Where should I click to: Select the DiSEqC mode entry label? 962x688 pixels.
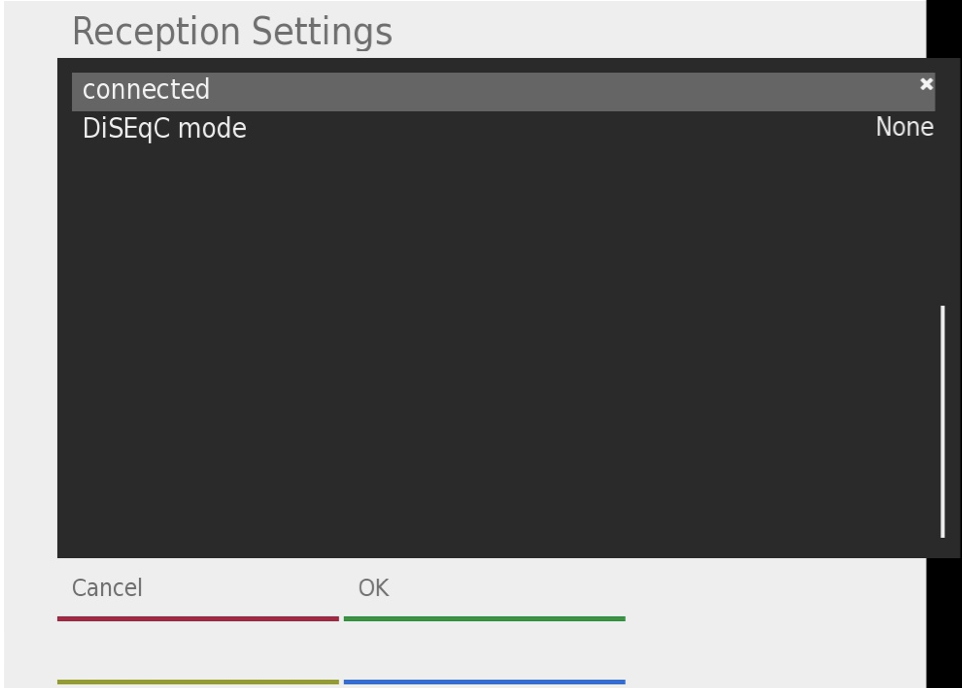[x=164, y=129]
